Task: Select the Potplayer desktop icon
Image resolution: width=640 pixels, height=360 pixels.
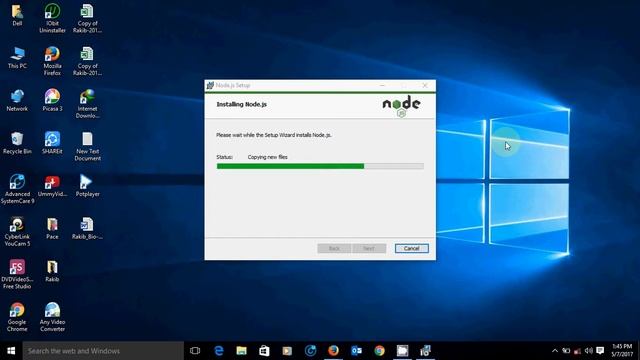Action: (87, 186)
